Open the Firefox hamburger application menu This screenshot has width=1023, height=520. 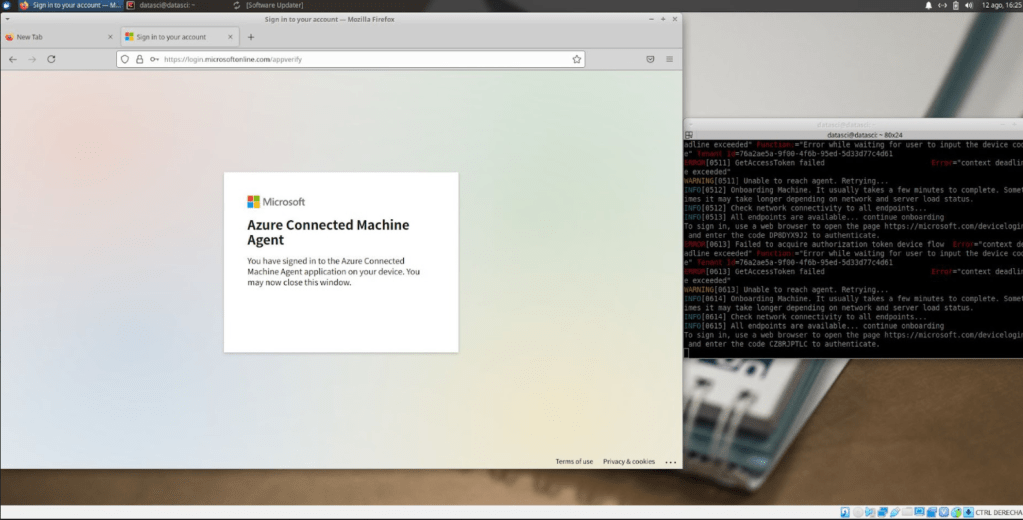(x=669, y=59)
